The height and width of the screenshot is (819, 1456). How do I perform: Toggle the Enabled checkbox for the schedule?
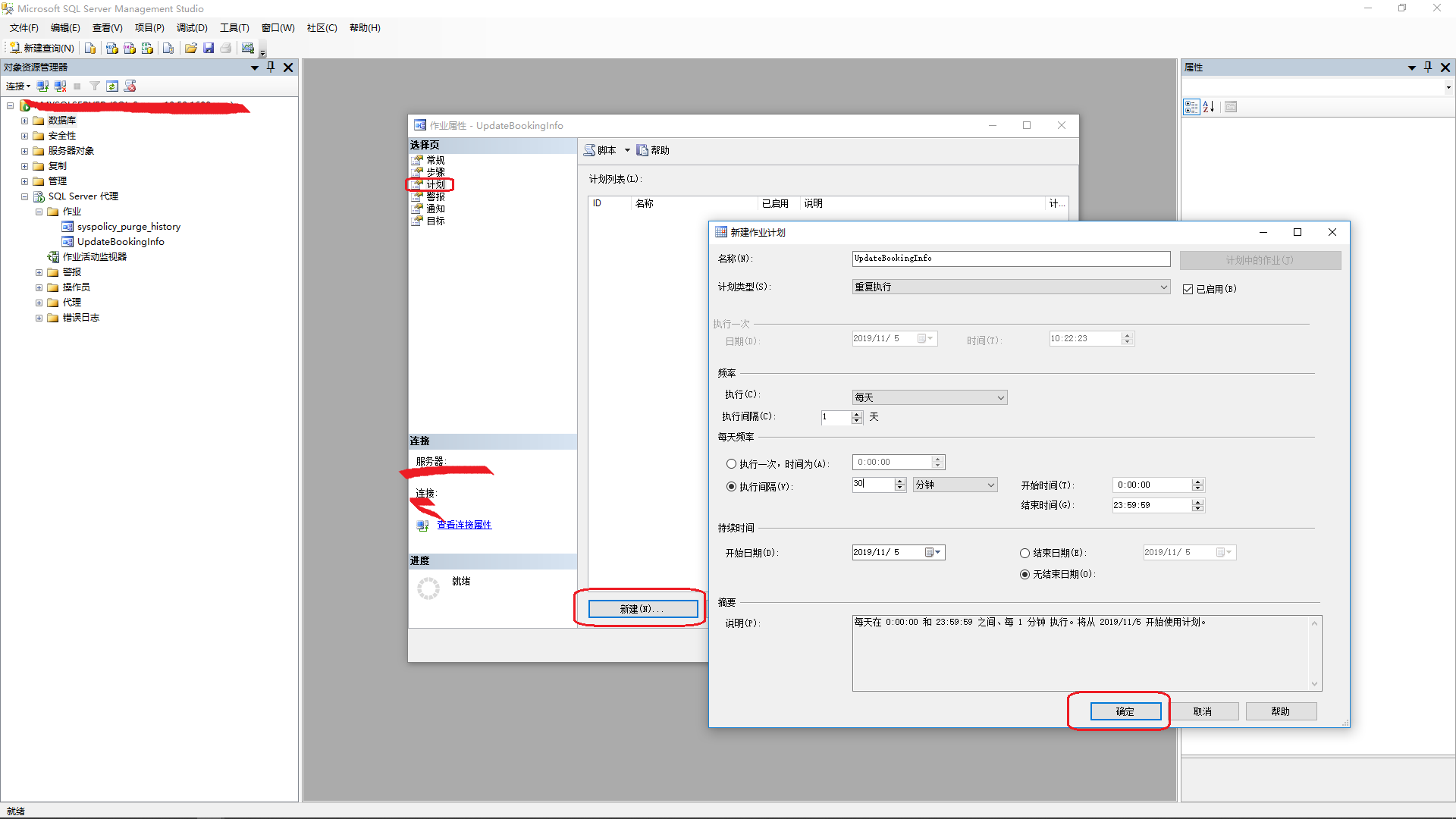tap(1188, 289)
